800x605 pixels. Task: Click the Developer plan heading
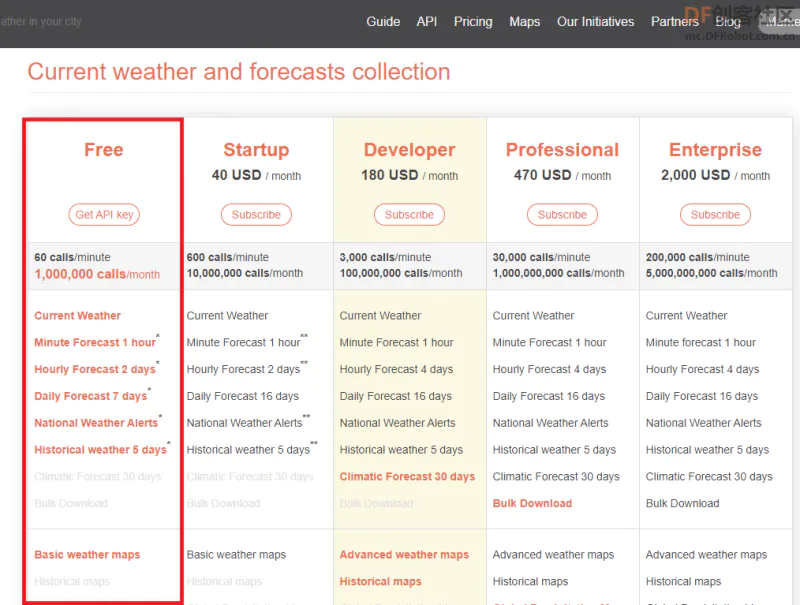[409, 150]
